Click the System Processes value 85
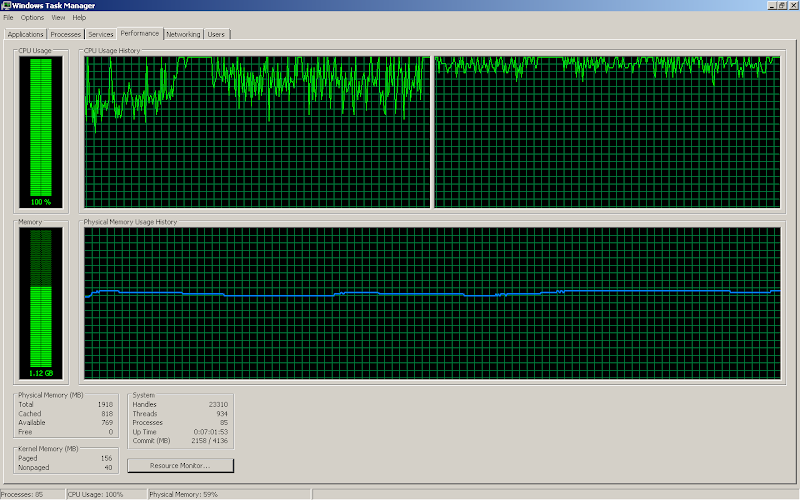 tap(224, 422)
